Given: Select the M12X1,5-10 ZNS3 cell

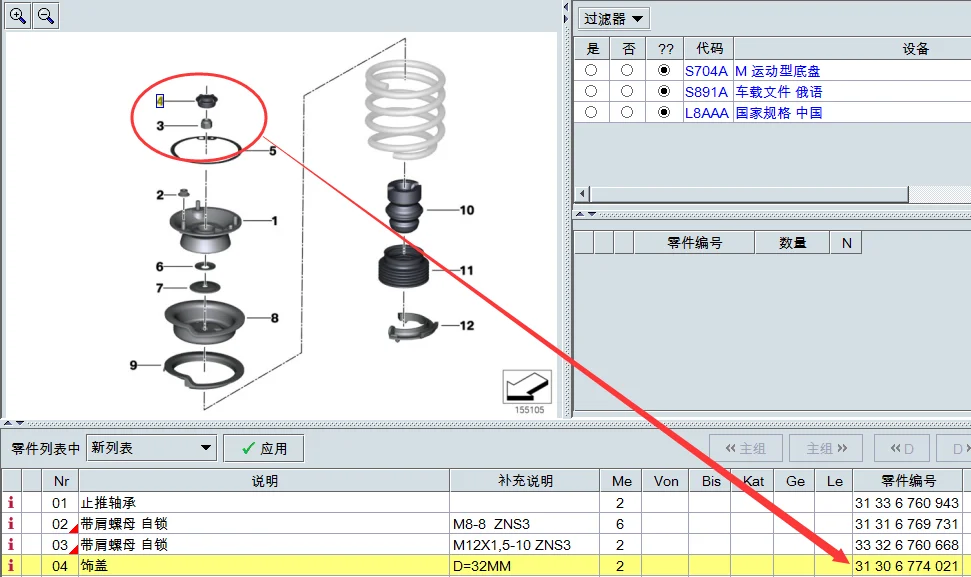Looking at the screenshot, I should point(525,545).
